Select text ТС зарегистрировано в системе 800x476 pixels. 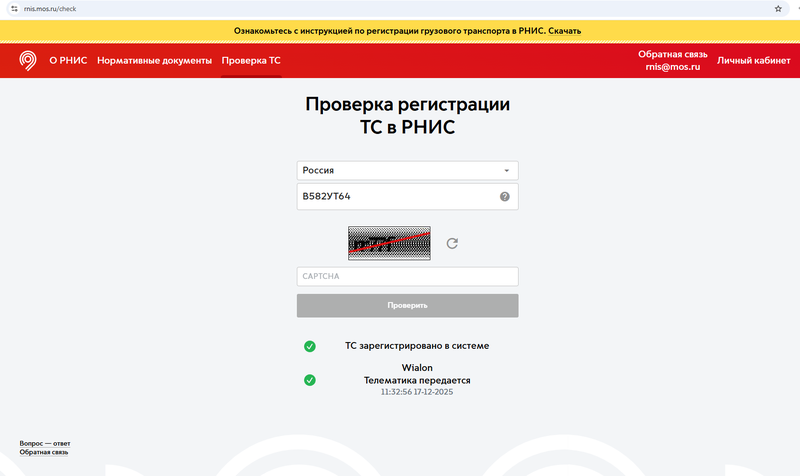click(x=417, y=346)
